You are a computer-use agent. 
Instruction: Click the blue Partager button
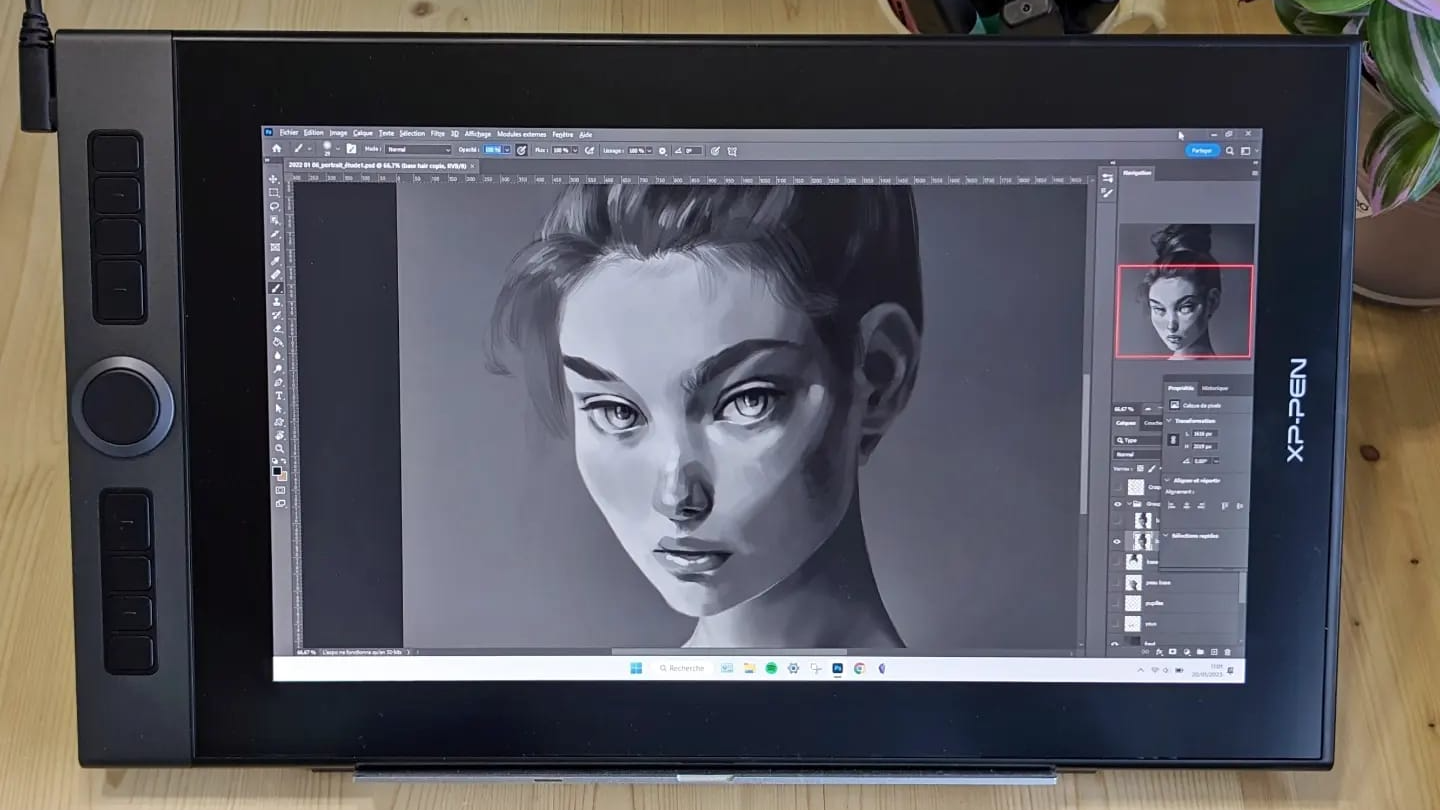click(x=1201, y=151)
